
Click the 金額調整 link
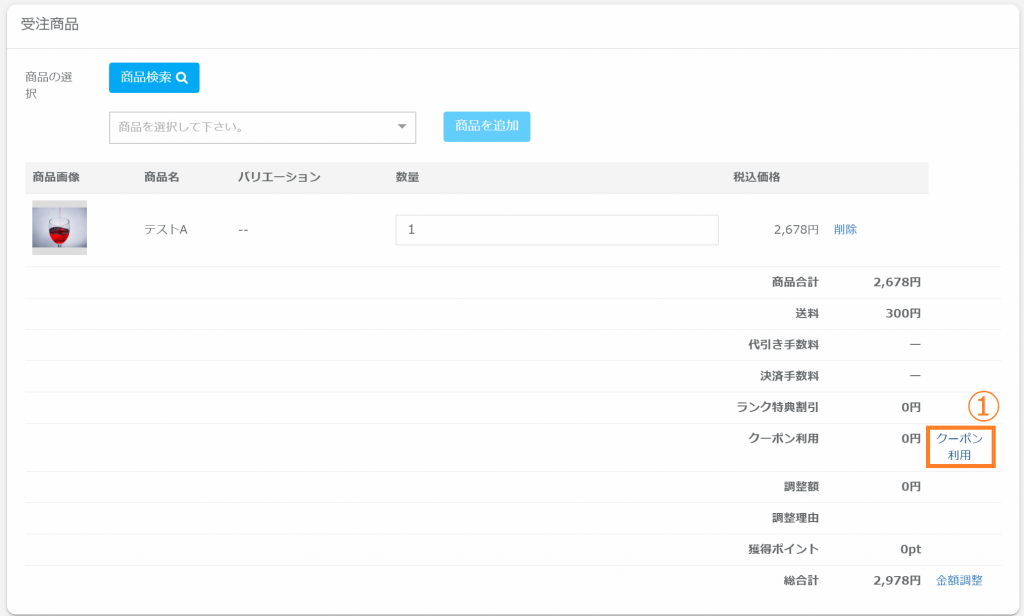click(x=959, y=580)
